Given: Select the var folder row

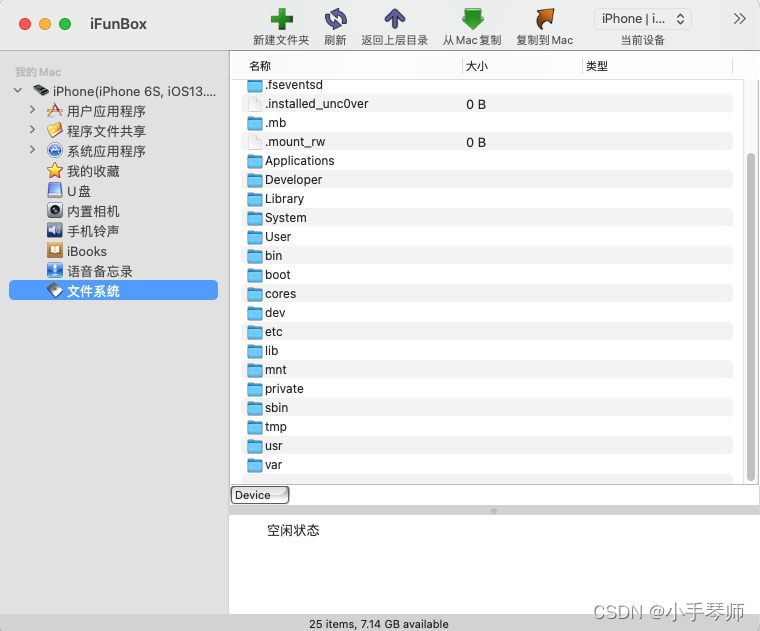Looking at the screenshot, I should 487,465.
